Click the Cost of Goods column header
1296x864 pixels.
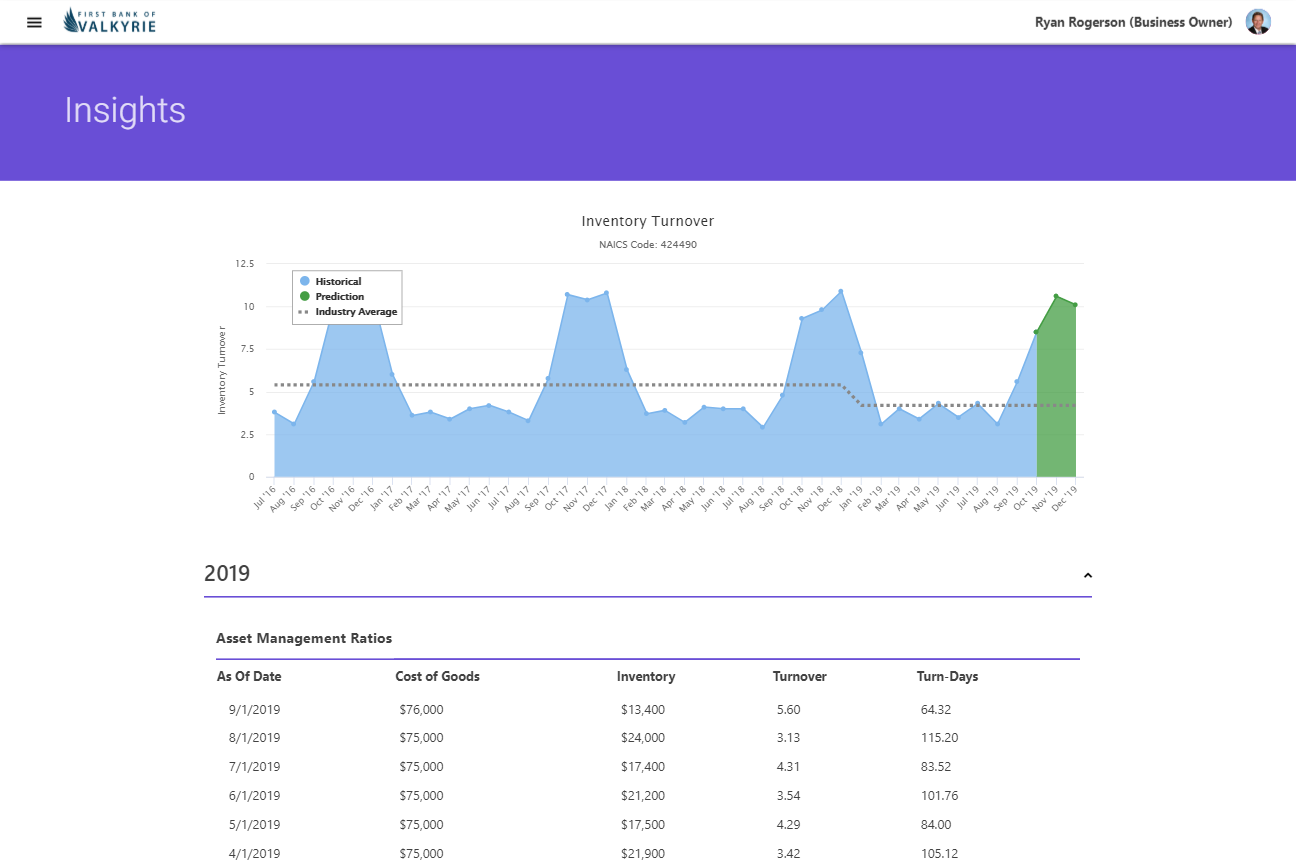(x=437, y=676)
